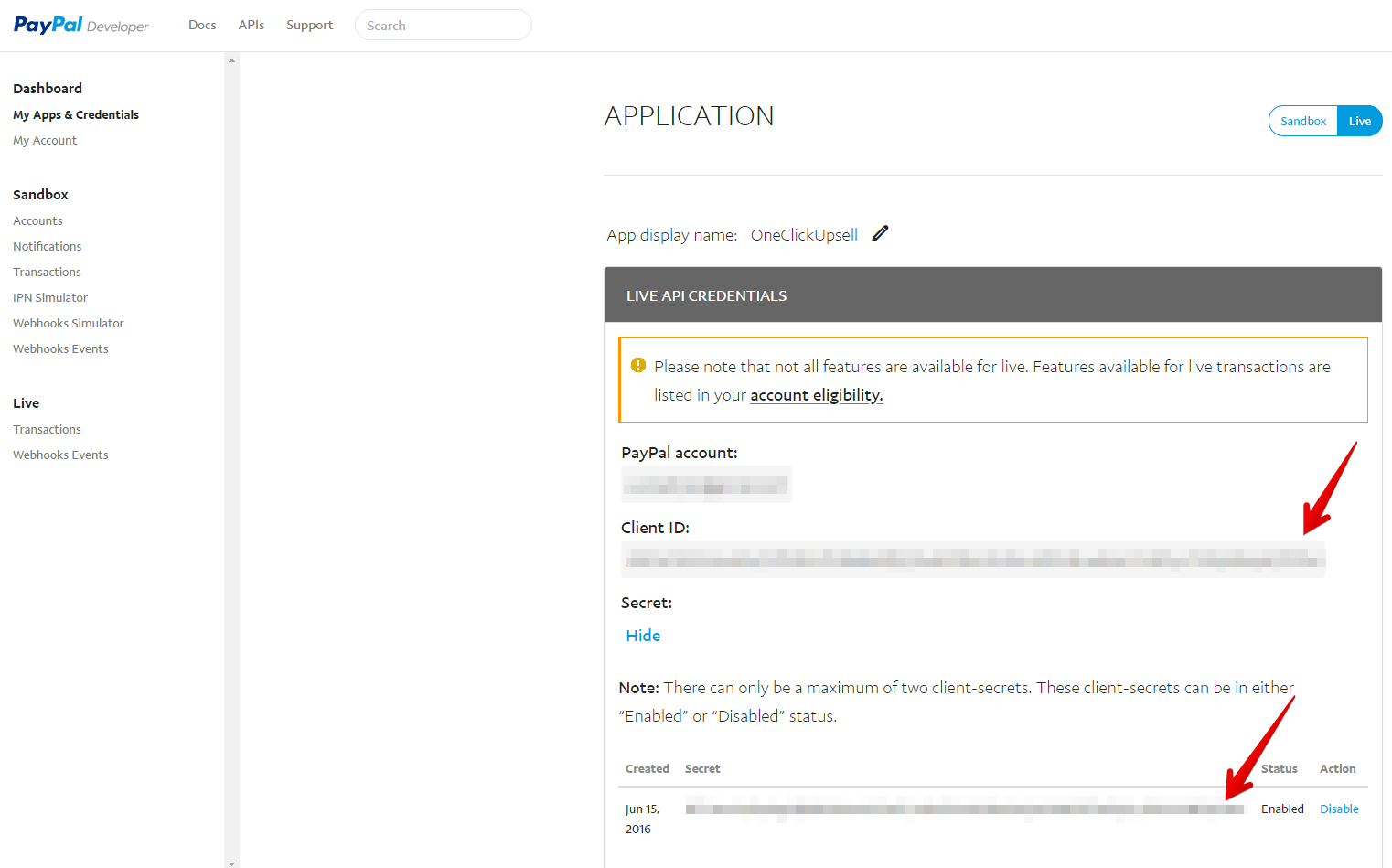Click the OneClickUpsell app name
The height and width of the screenshot is (868, 1392).
point(804,235)
